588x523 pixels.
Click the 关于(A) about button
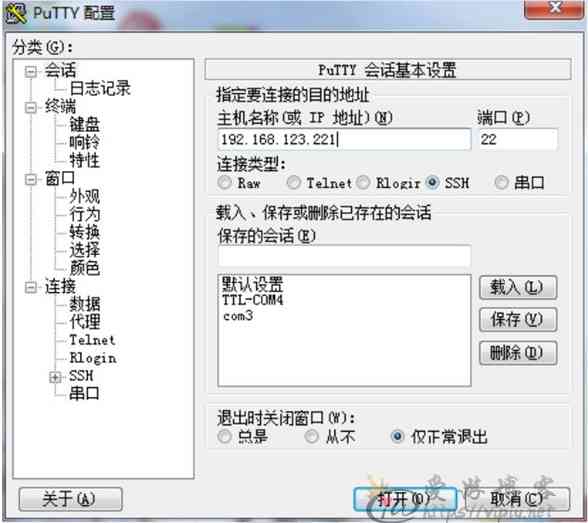point(70,499)
